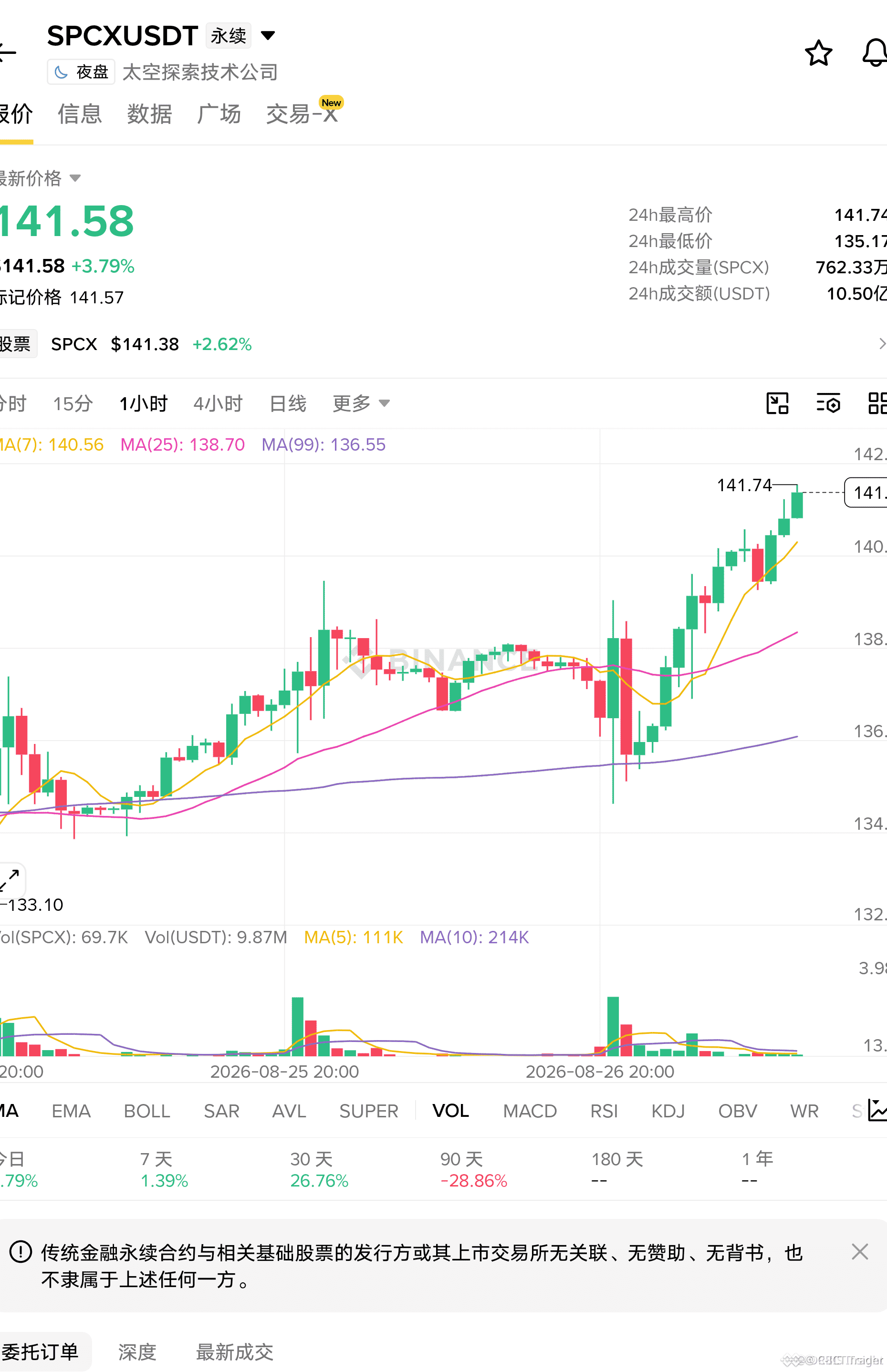This screenshot has height=1372, width=887.
Task: Open price alert bell icon
Action: pos(874,53)
